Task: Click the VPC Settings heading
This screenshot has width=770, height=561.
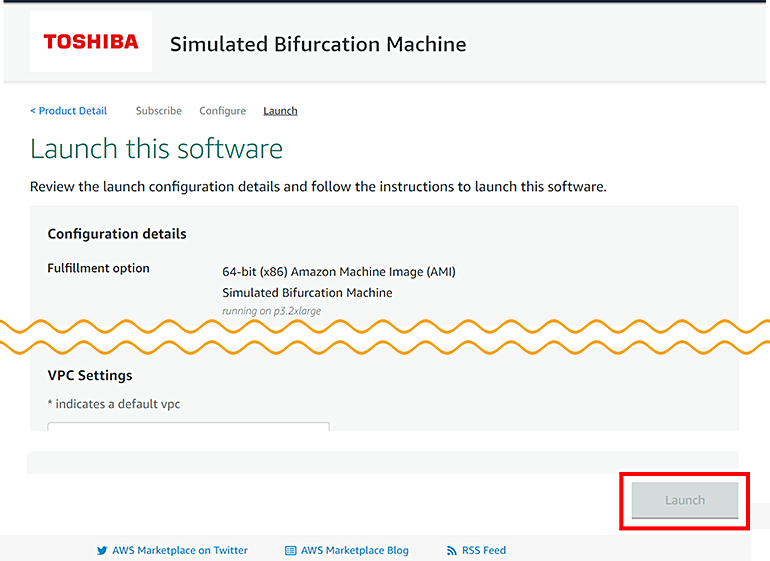Action: (x=90, y=375)
